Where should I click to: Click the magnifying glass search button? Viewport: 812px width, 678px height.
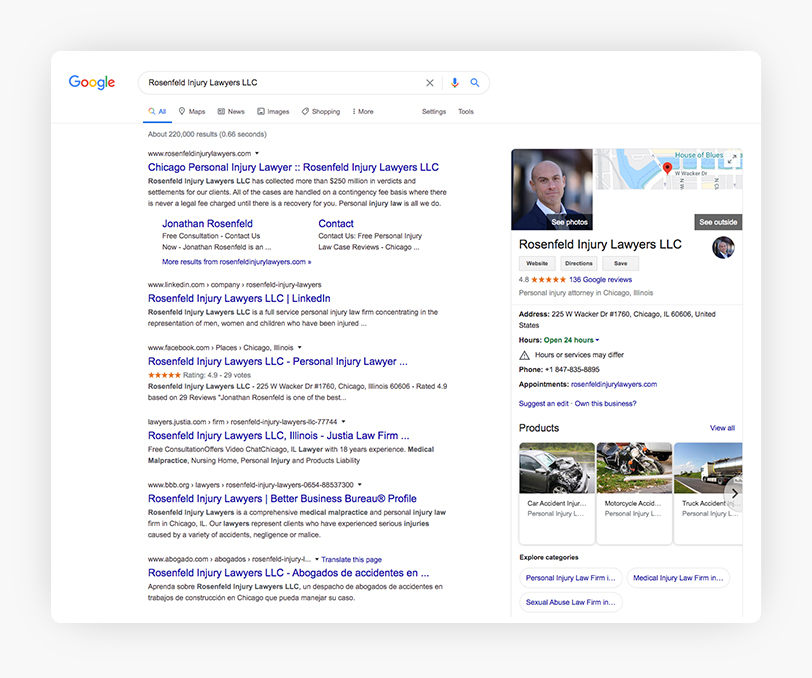475,83
